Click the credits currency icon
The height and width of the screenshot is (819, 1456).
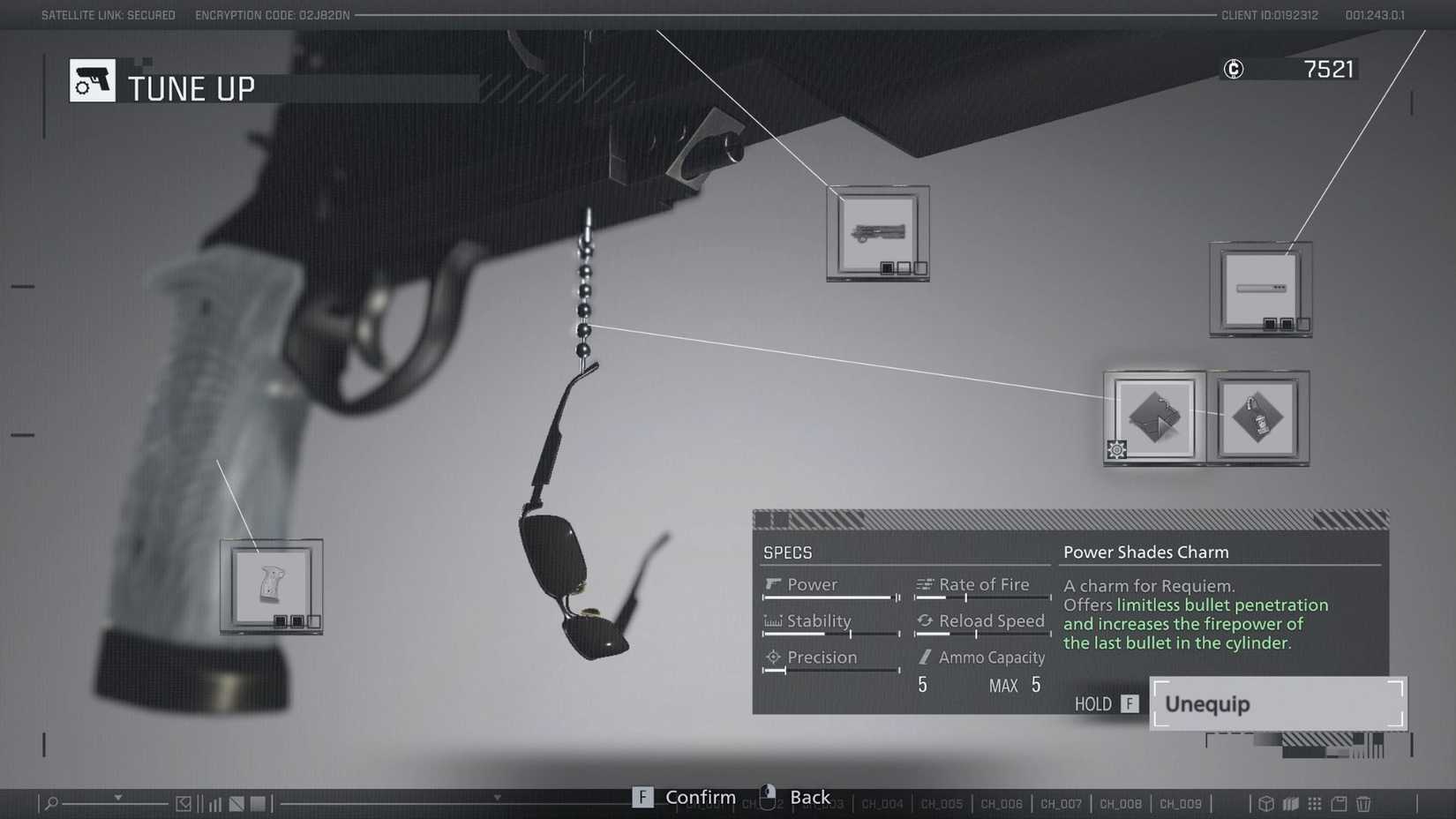1233,69
